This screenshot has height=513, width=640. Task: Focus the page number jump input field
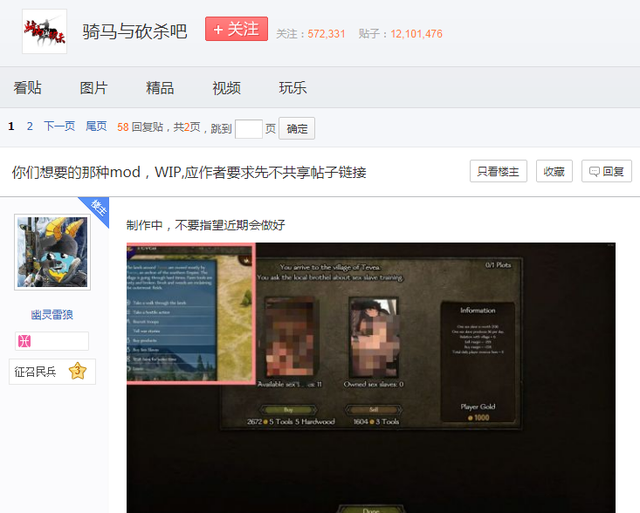249,129
